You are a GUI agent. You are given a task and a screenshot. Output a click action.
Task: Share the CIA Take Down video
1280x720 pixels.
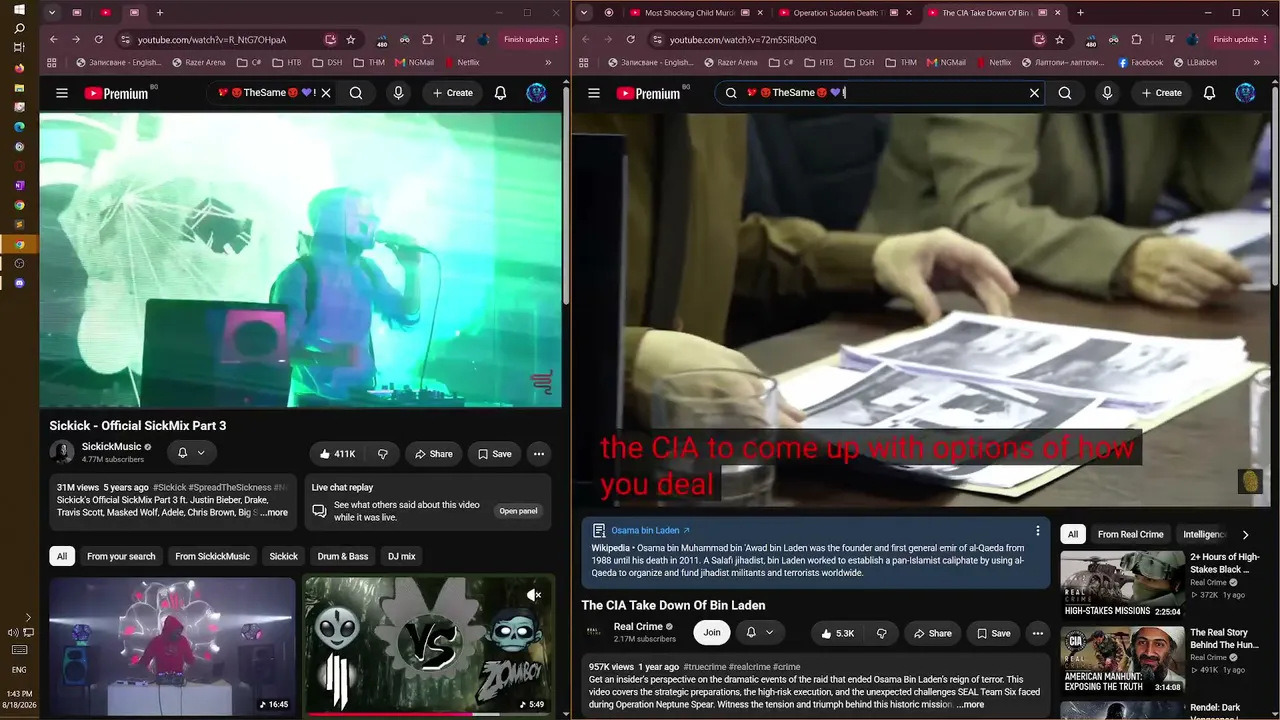tap(932, 633)
